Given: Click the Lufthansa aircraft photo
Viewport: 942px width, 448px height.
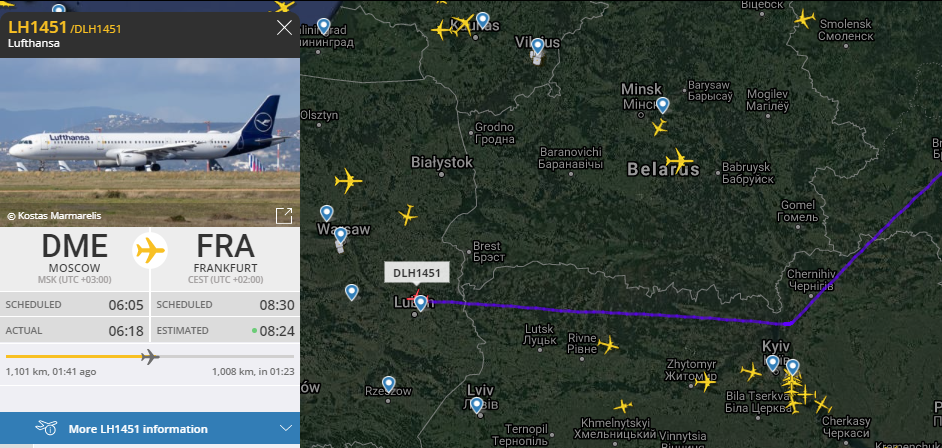Looking at the screenshot, I should point(150,142).
